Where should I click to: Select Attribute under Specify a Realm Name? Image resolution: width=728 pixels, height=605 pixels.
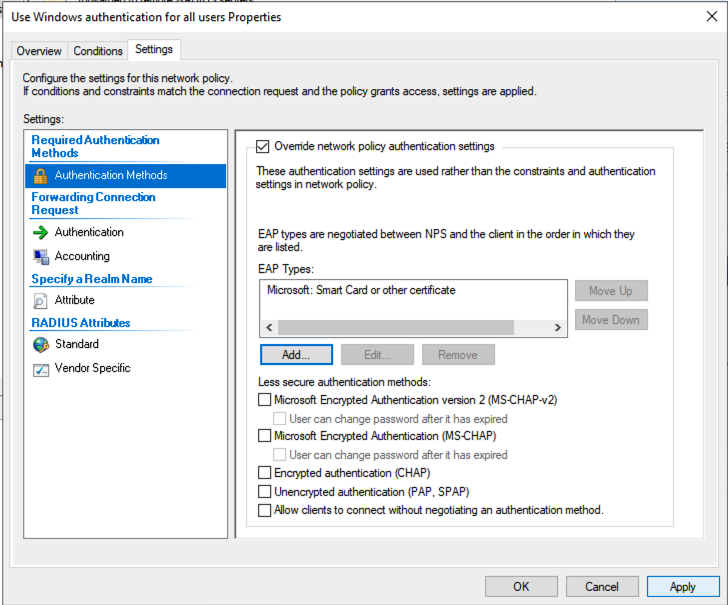pyautogui.click(x=74, y=300)
